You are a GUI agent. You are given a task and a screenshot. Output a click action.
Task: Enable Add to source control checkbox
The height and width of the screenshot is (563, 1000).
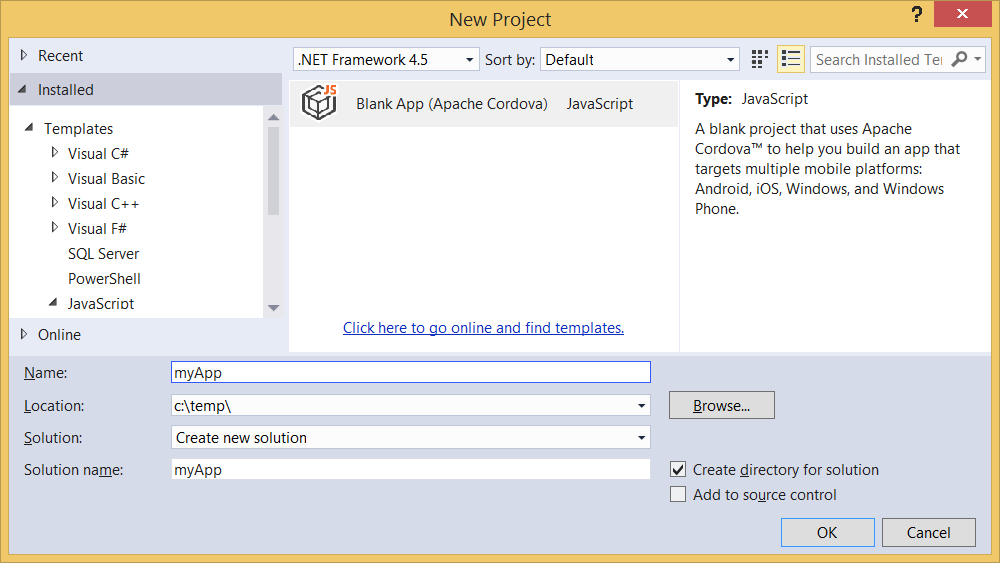pos(678,495)
